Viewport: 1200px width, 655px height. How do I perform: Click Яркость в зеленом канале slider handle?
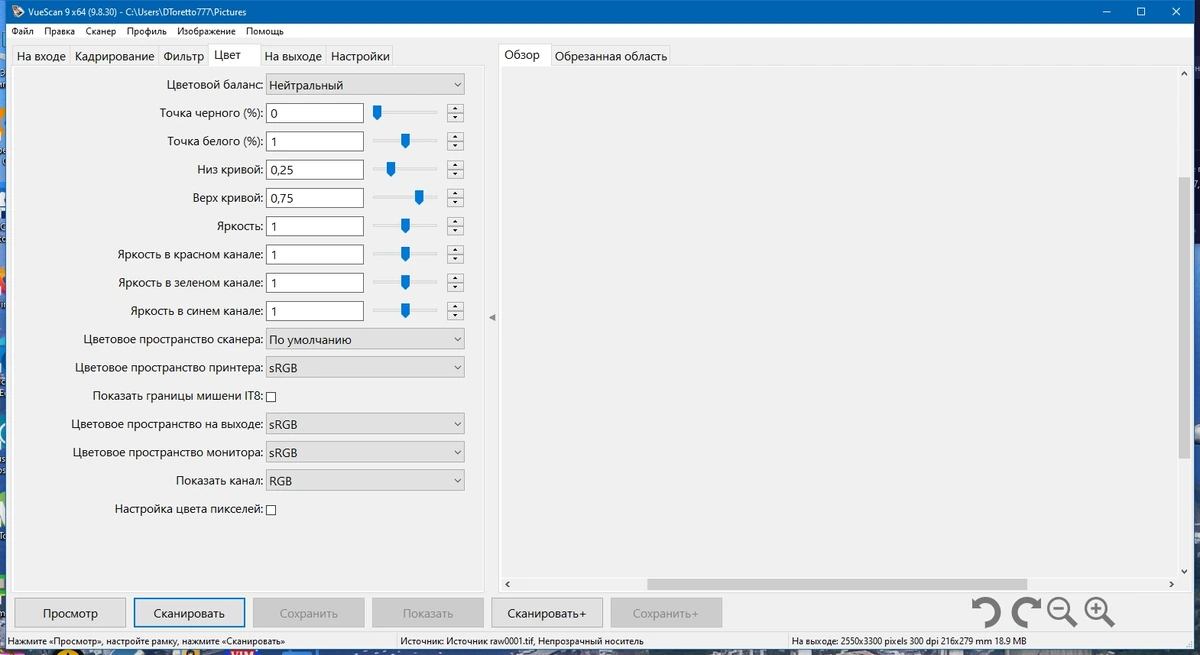(405, 282)
